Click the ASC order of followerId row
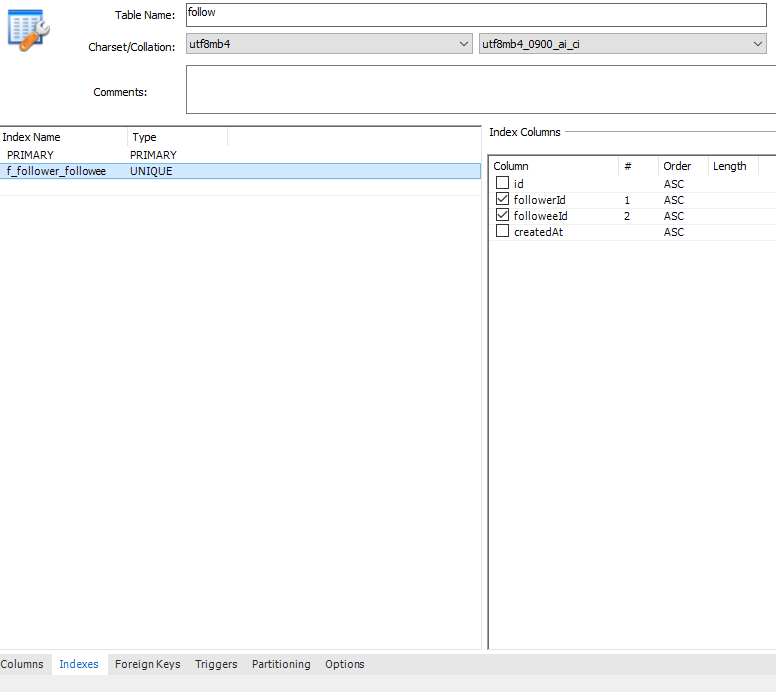Image resolution: width=776 pixels, height=692 pixels. coord(674,200)
